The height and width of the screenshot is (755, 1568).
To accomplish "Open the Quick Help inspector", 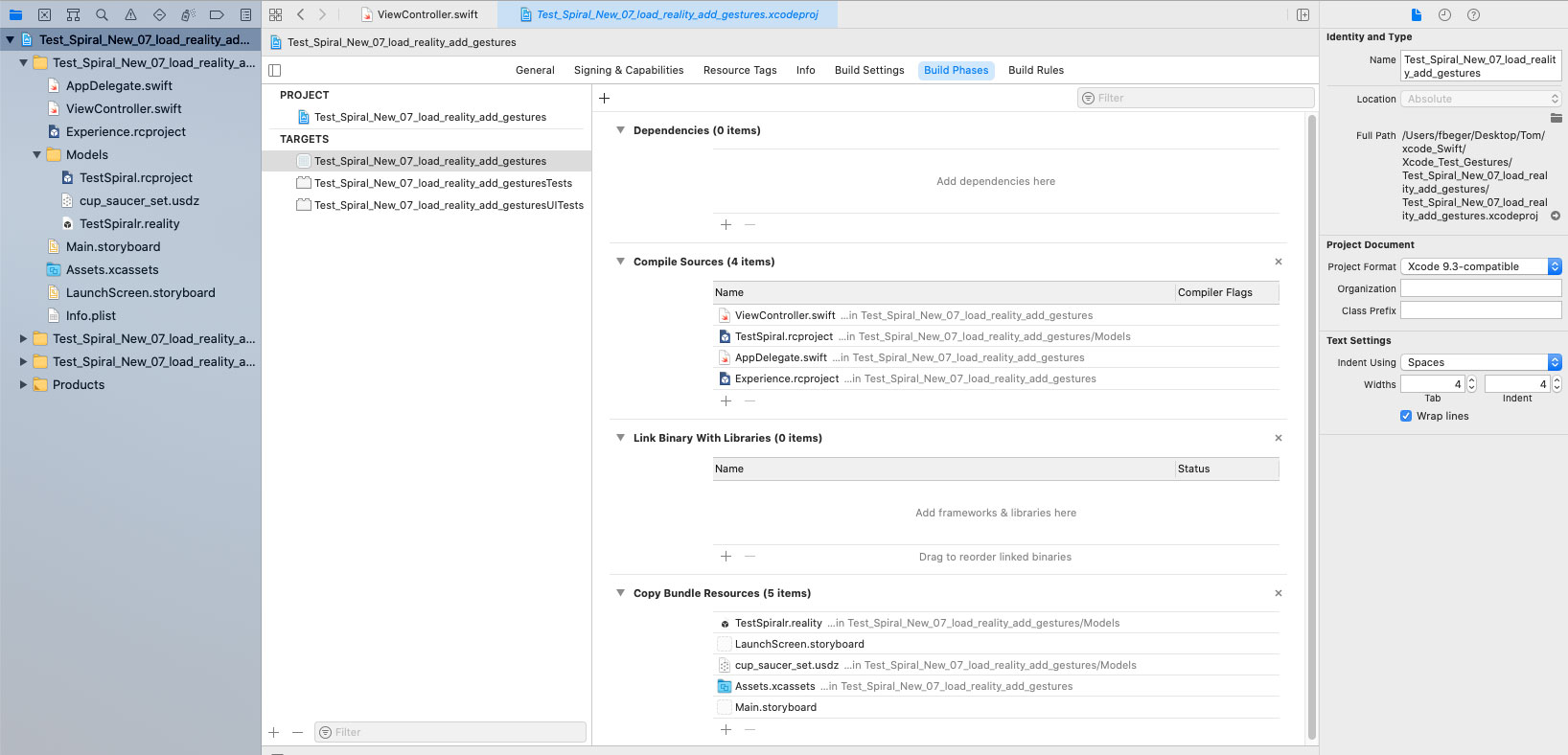I will point(1473,15).
